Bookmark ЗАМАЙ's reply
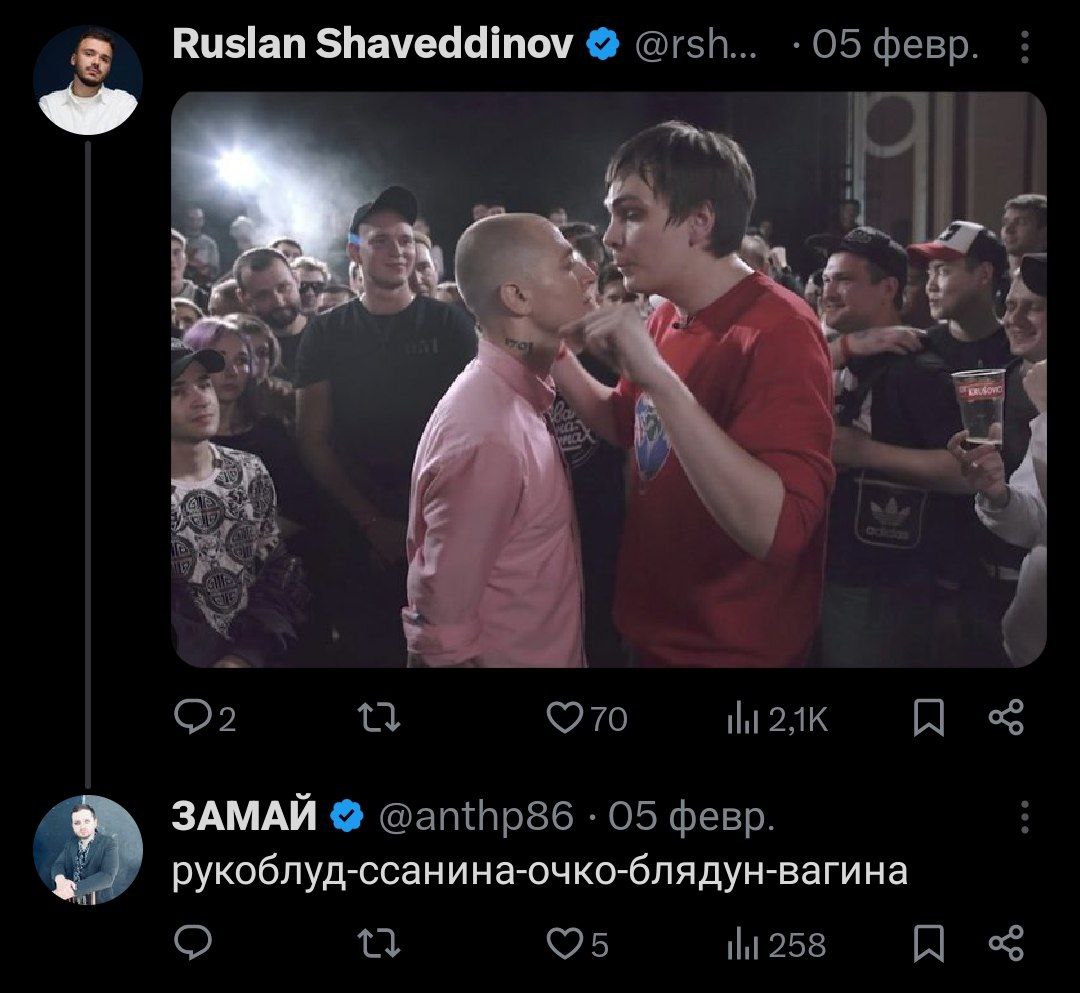Image resolution: width=1080 pixels, height=993 pixels. coord(928,943)
